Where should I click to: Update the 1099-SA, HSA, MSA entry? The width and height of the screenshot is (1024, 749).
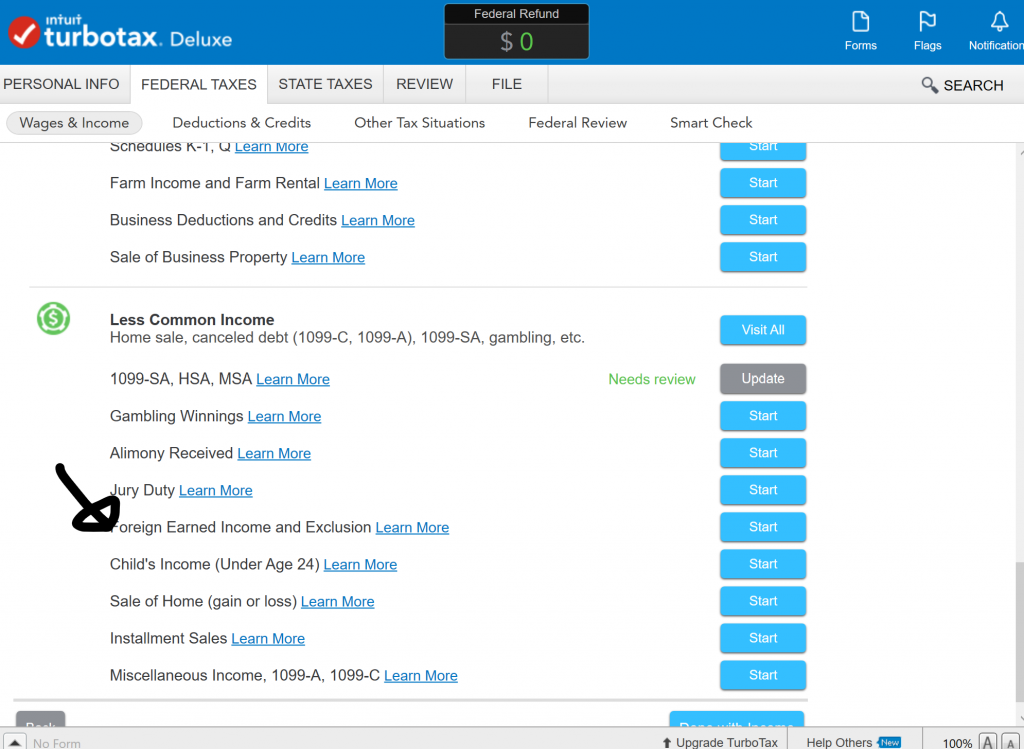[x=762, y=379]
